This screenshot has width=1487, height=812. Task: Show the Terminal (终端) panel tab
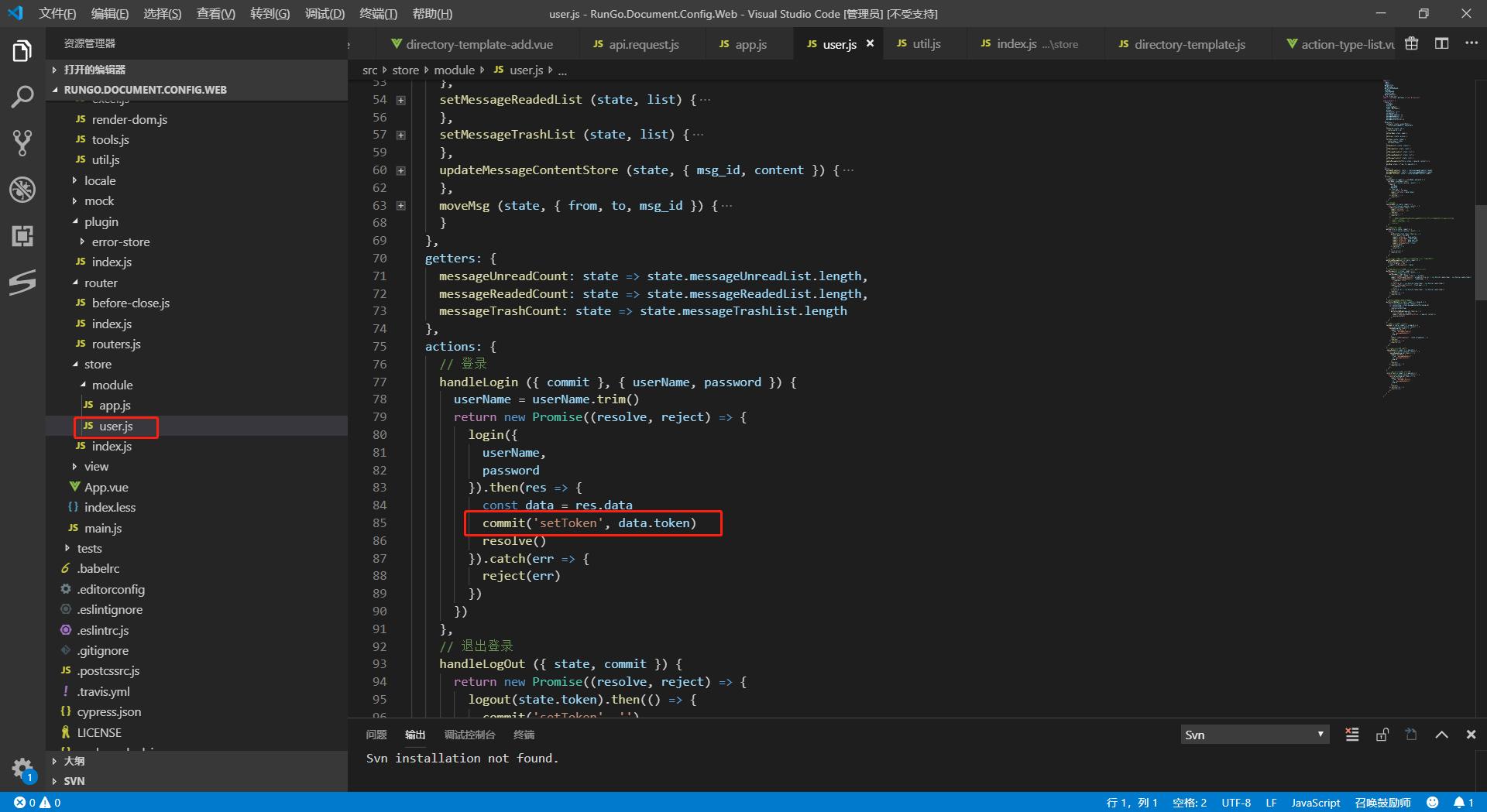click(524, 735)
